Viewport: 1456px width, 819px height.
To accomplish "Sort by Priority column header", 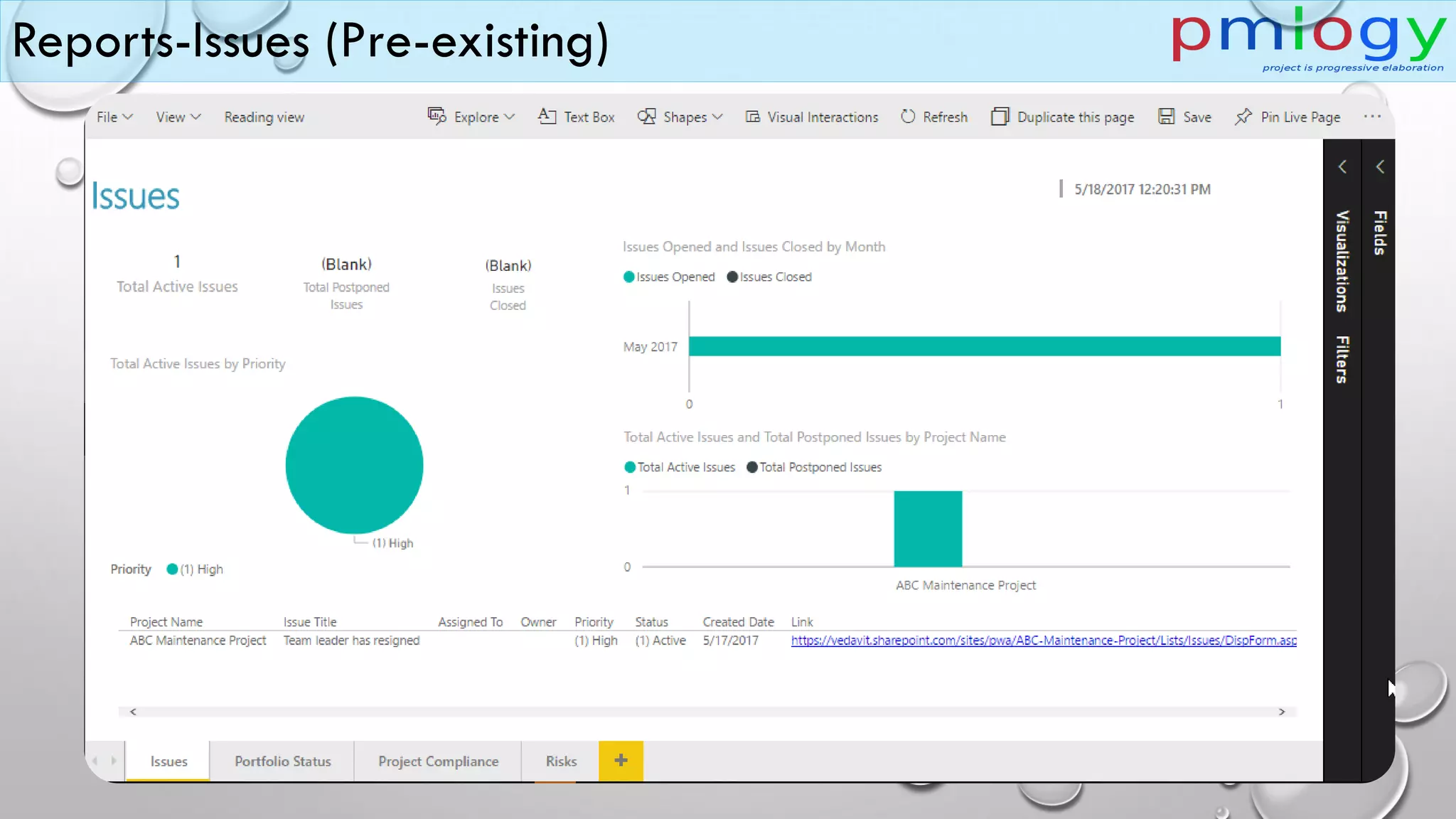I will (x=594, y=622).
